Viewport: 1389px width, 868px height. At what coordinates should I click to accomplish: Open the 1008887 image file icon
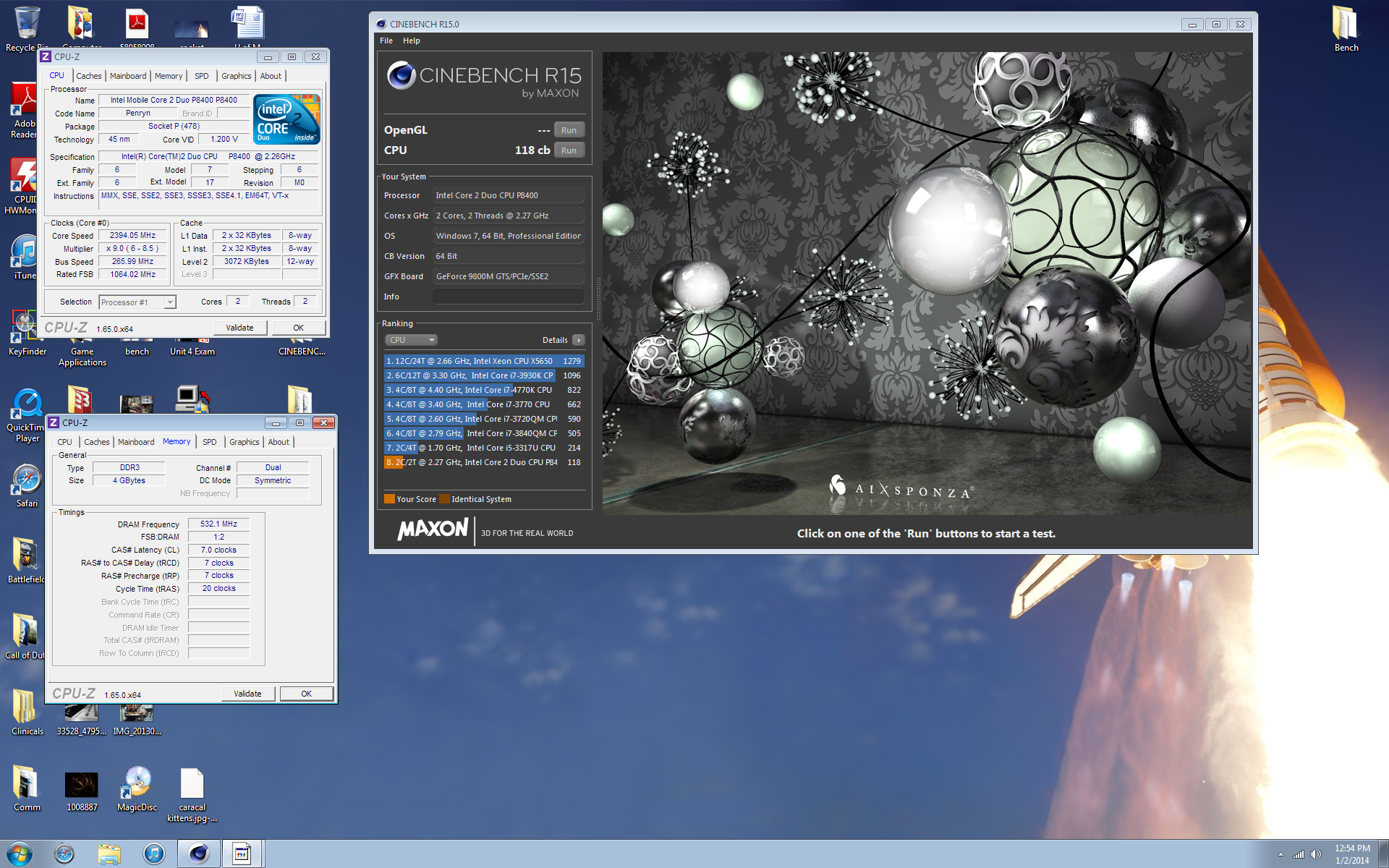[82, 791]
